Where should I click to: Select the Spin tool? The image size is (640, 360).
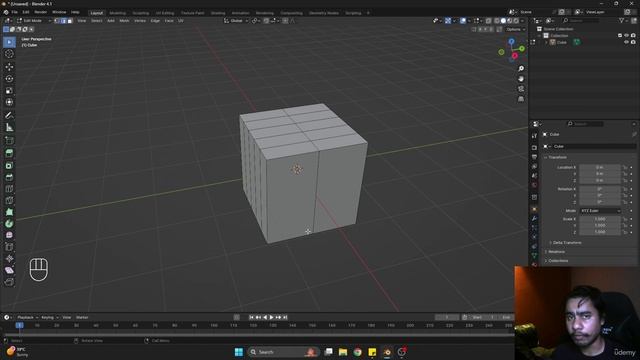9,224
